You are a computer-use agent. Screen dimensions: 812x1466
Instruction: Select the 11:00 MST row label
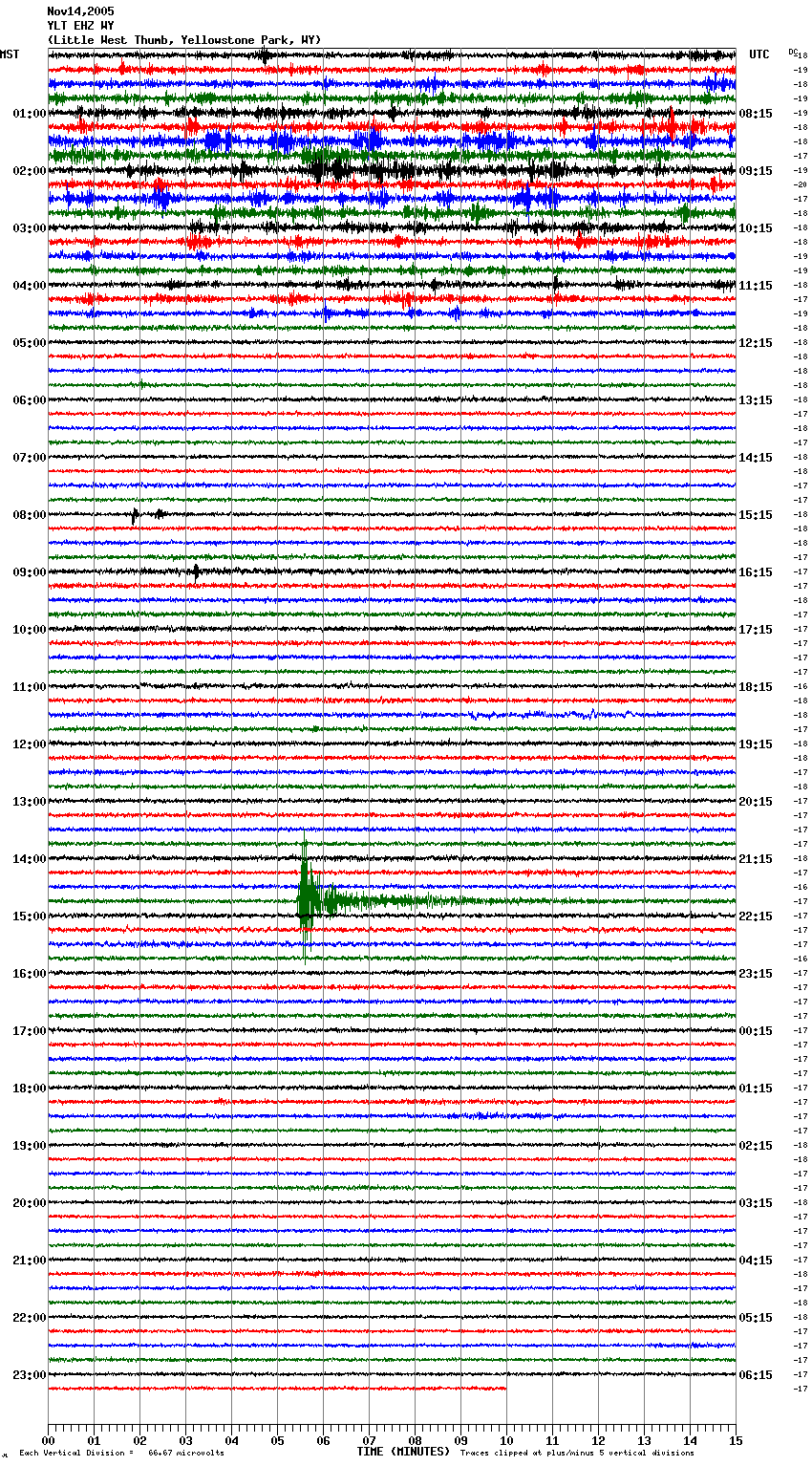pyautogui.click(x=30, y=687)
